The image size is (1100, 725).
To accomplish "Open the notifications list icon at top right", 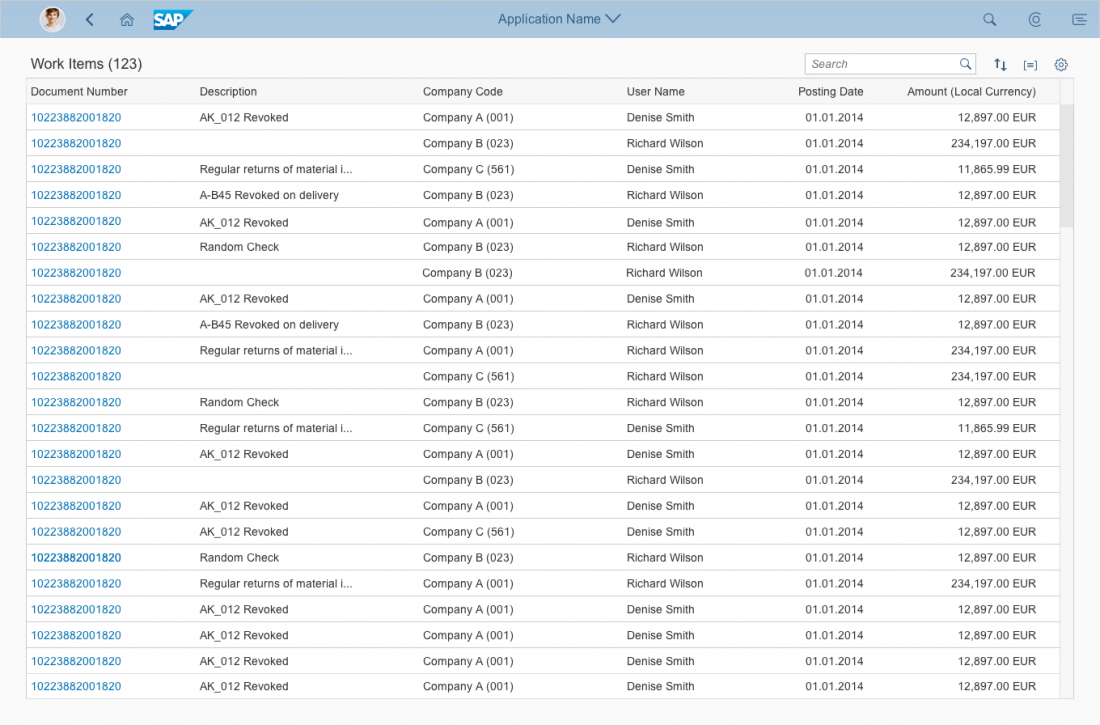I will 1079,19.
